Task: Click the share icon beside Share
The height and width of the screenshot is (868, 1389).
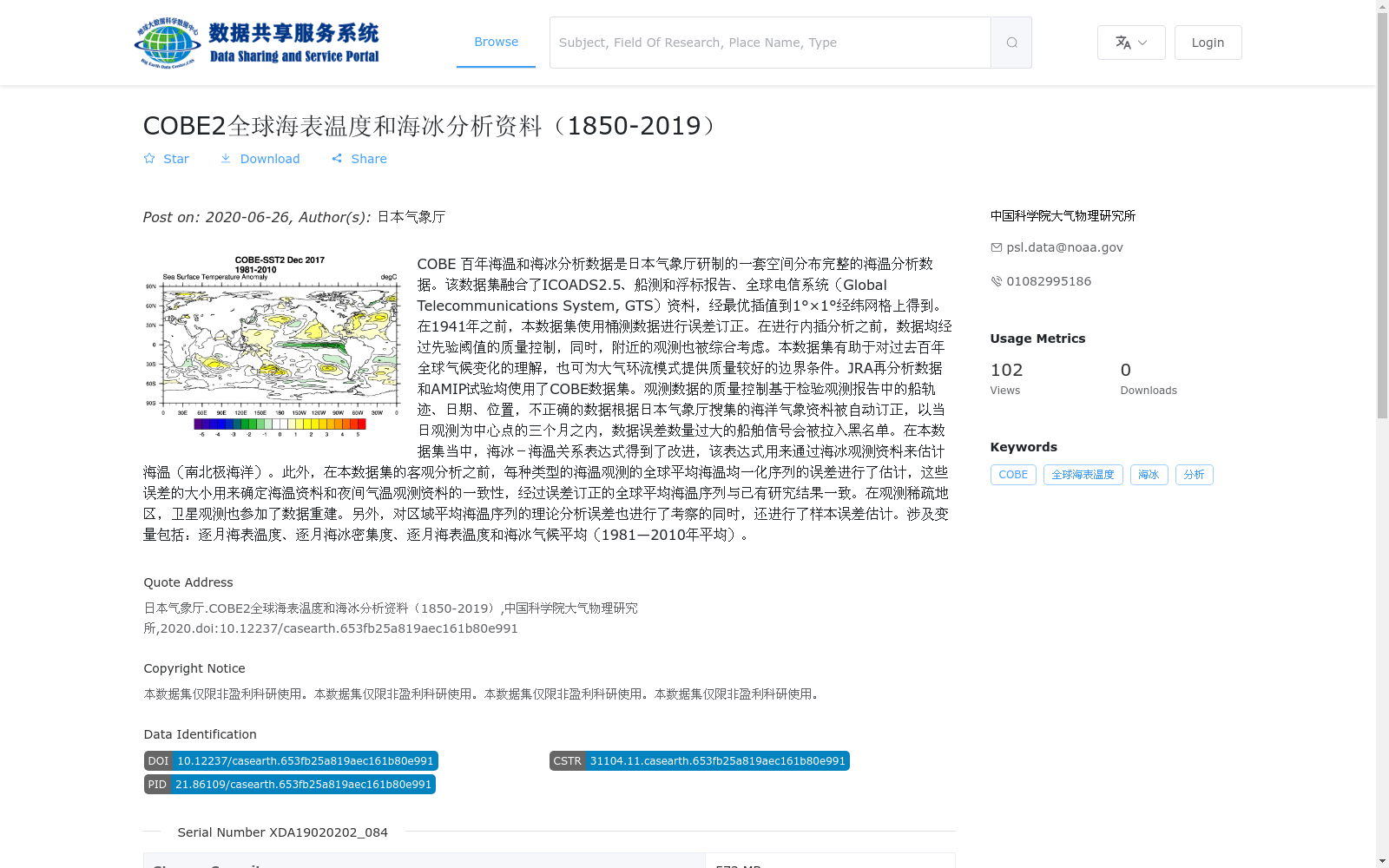Action: pyautogui.click(x=337, y=159)
